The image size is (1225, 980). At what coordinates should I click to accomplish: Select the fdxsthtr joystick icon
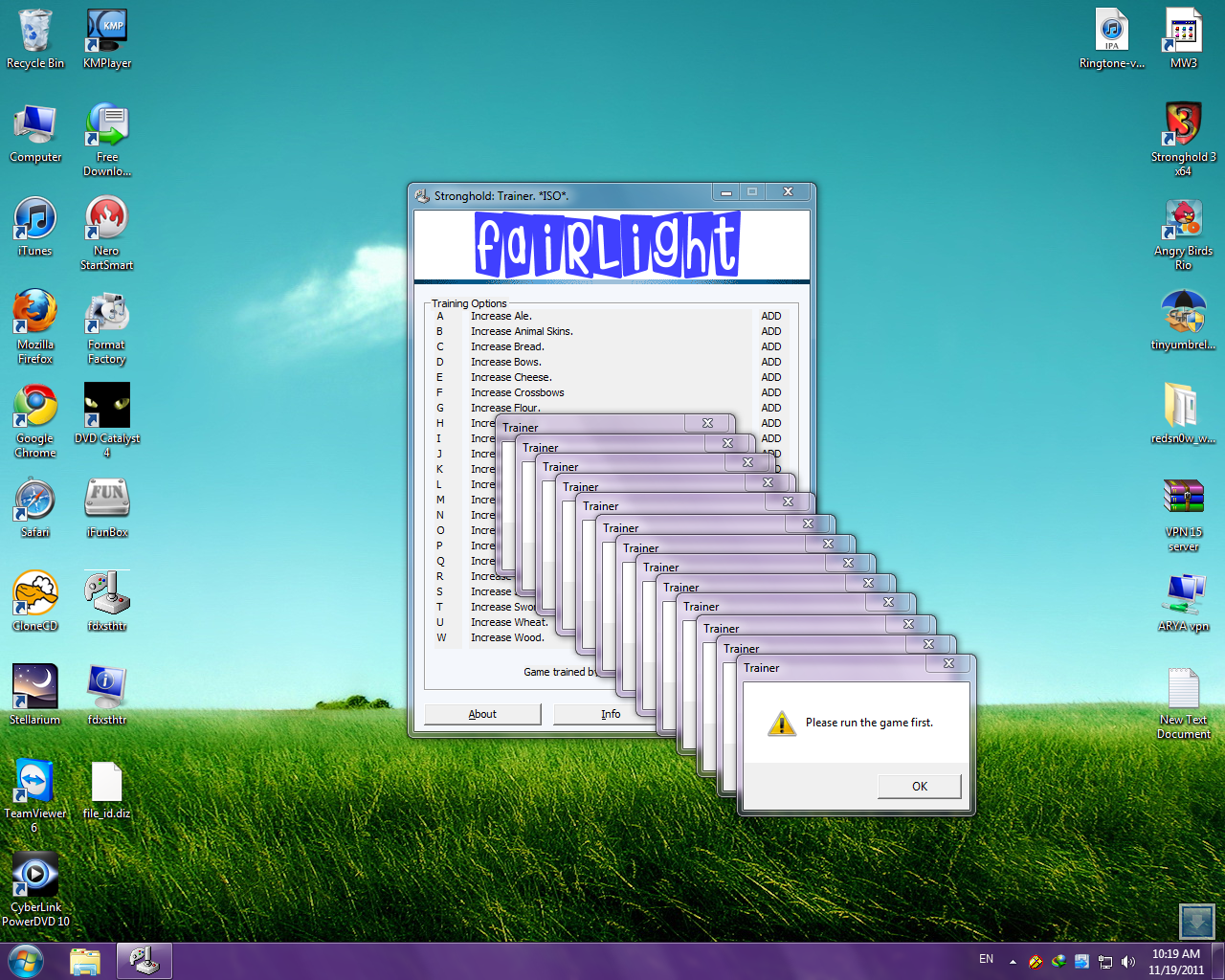(x=107, y=602)
